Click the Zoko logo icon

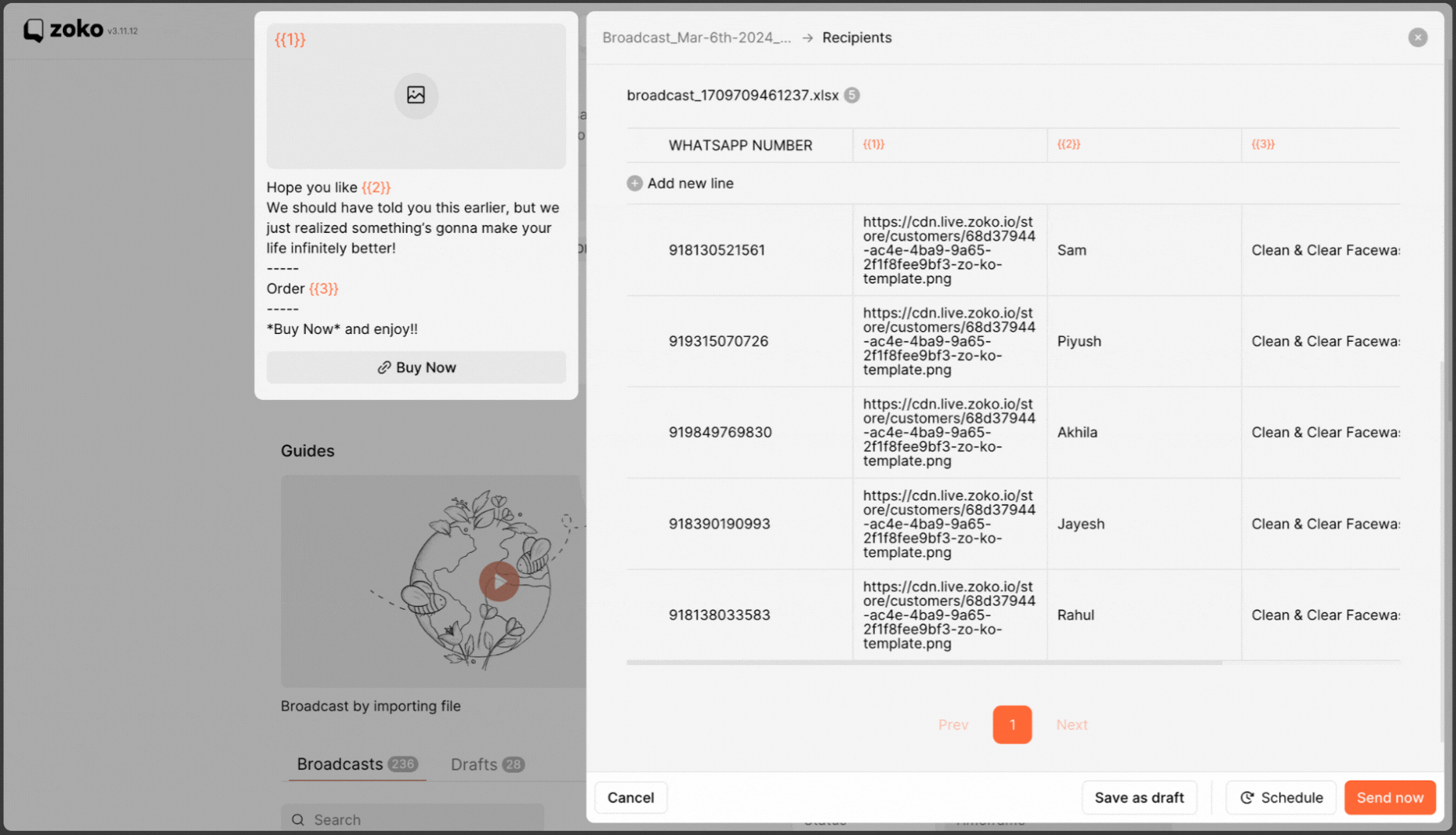[x=33, y=30]
